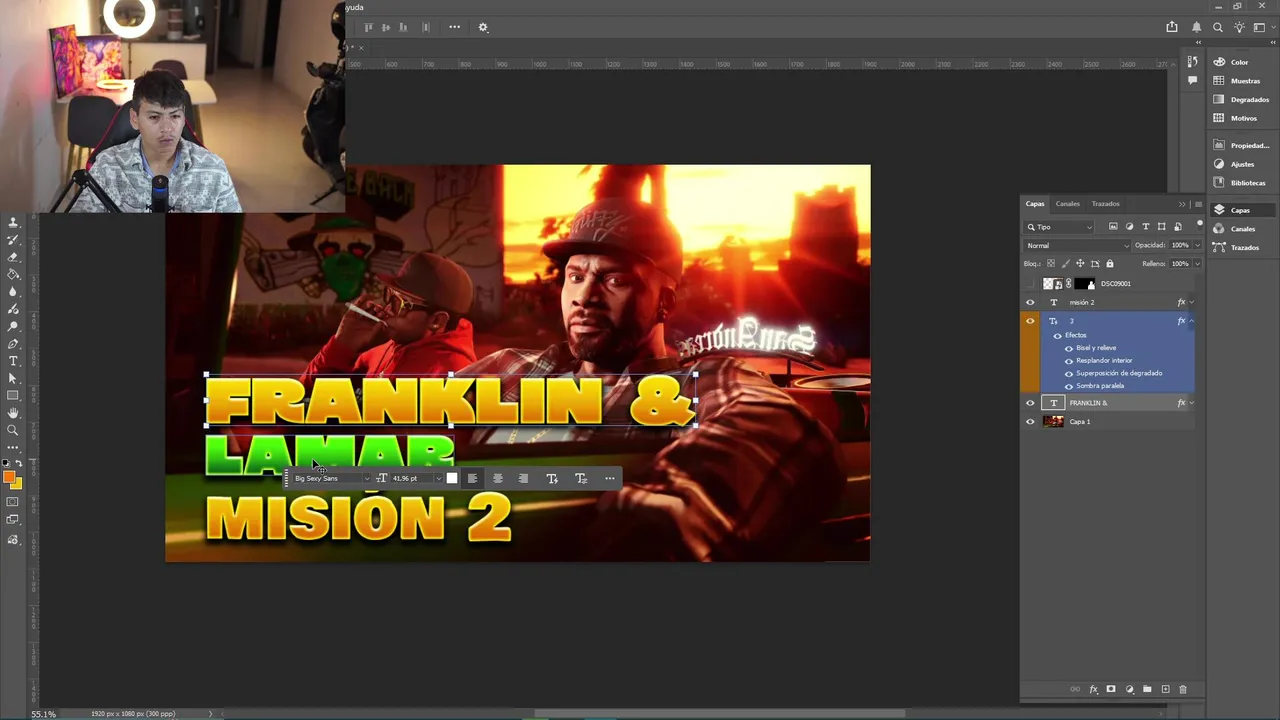Swap foreground and background colors
Screen dimensions: 1280x720
(18, 464)
